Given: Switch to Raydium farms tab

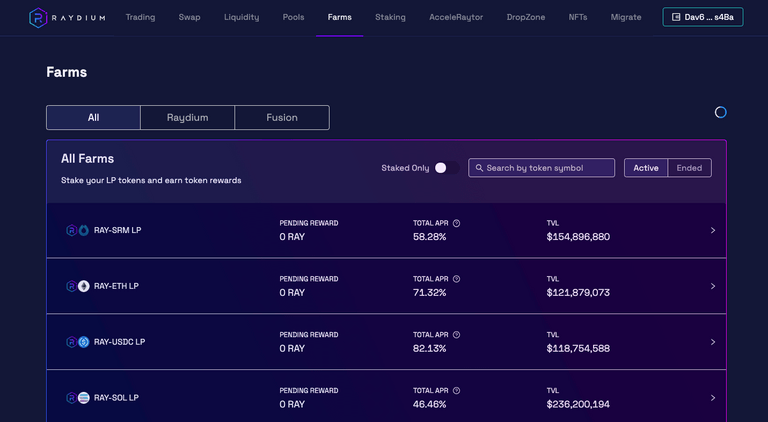Looking at the screenshot, I should tap(188, 117).
